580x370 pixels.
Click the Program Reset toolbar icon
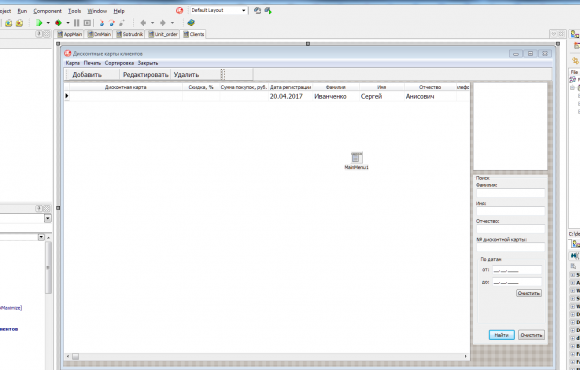click(x=87, y=23)
